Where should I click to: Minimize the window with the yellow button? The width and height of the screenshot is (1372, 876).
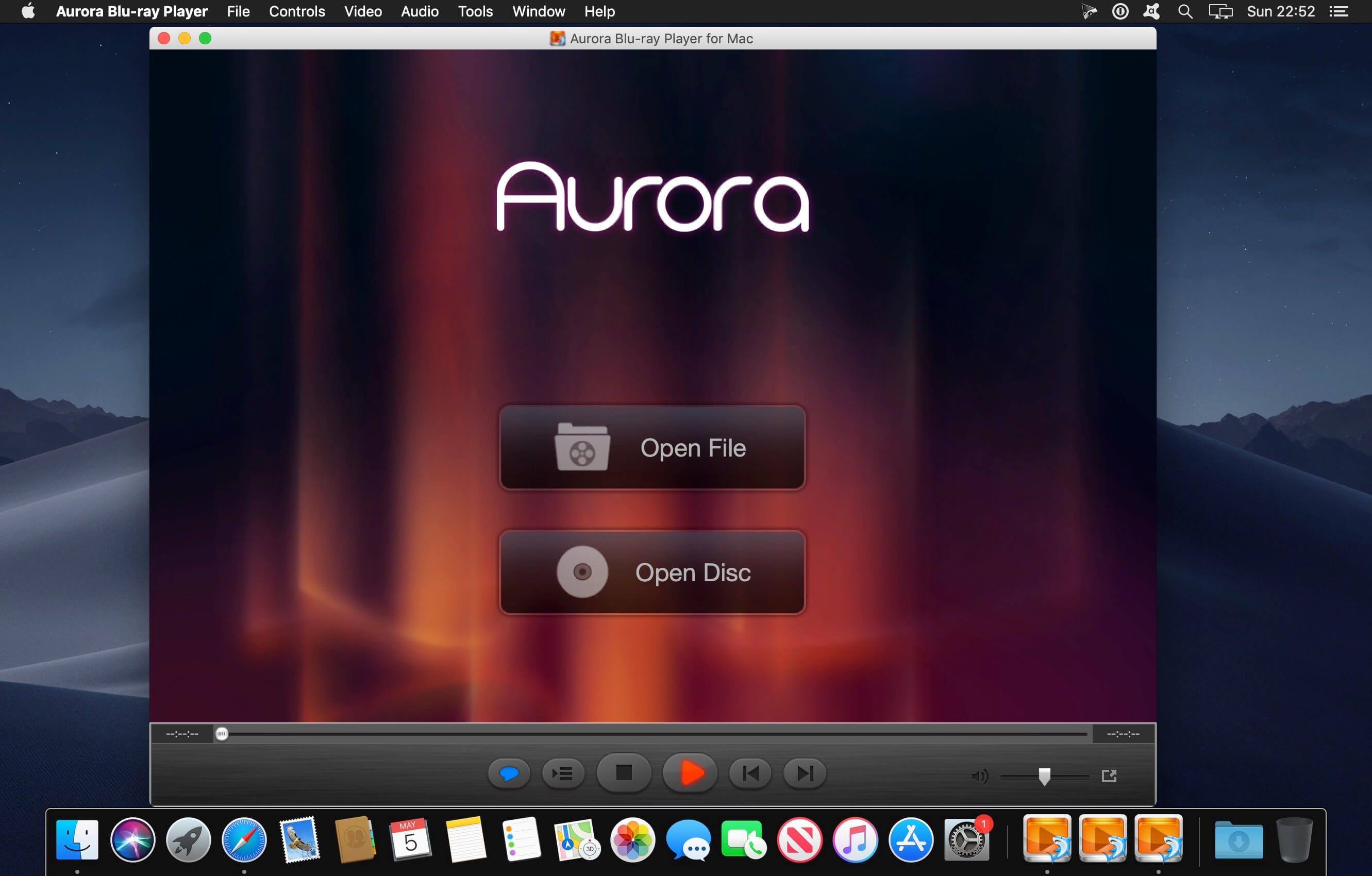coord(185,38)
